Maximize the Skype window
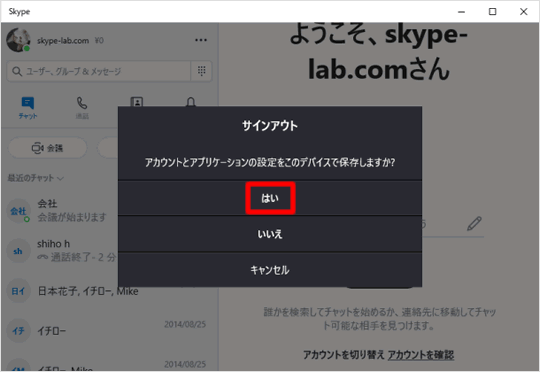540x372 pixels. tap(492, 12)
